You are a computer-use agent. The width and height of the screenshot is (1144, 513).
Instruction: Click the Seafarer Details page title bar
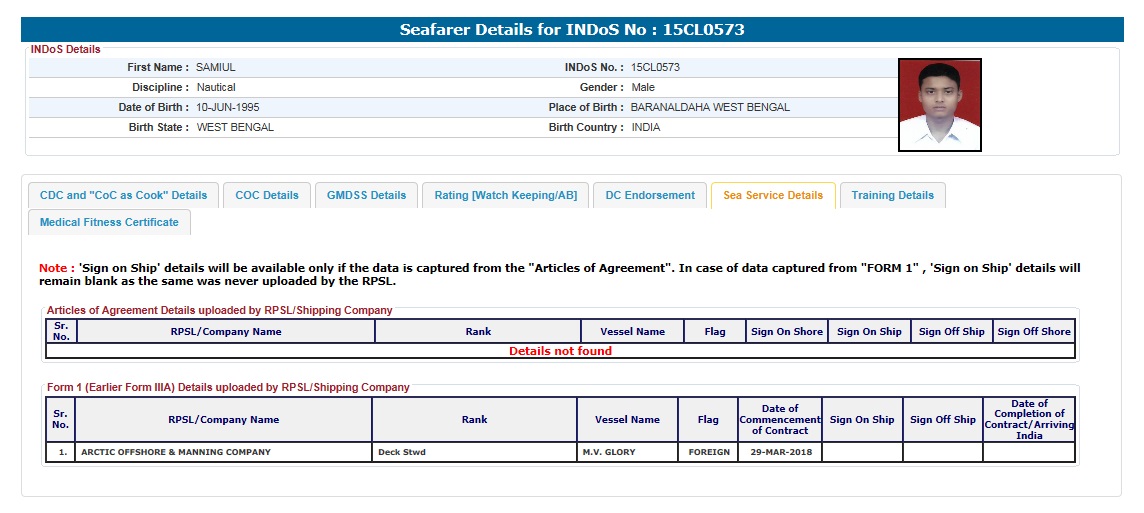(572, 30)
